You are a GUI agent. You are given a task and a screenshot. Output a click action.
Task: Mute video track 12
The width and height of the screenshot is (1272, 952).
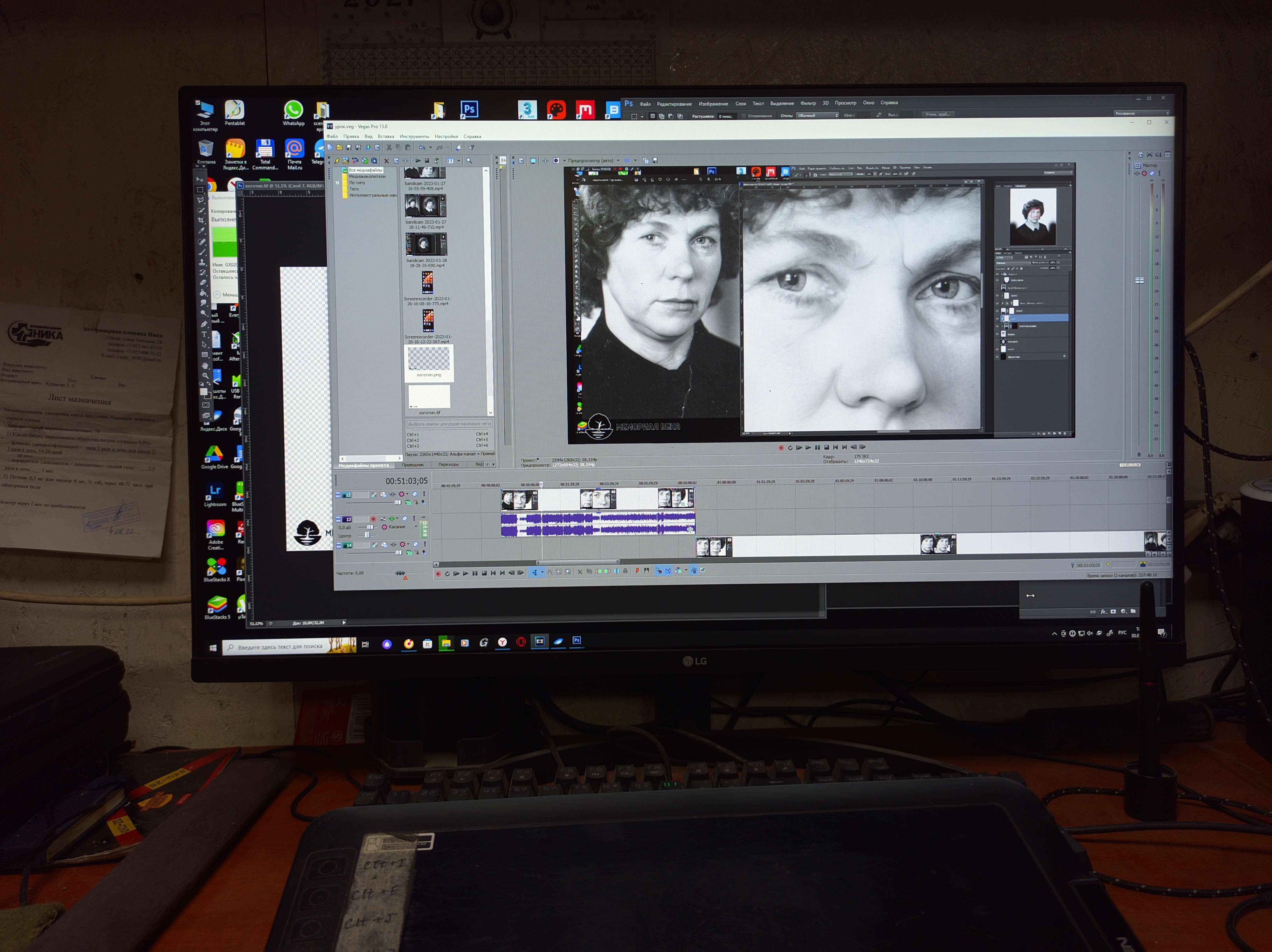(x=415, y=494)
